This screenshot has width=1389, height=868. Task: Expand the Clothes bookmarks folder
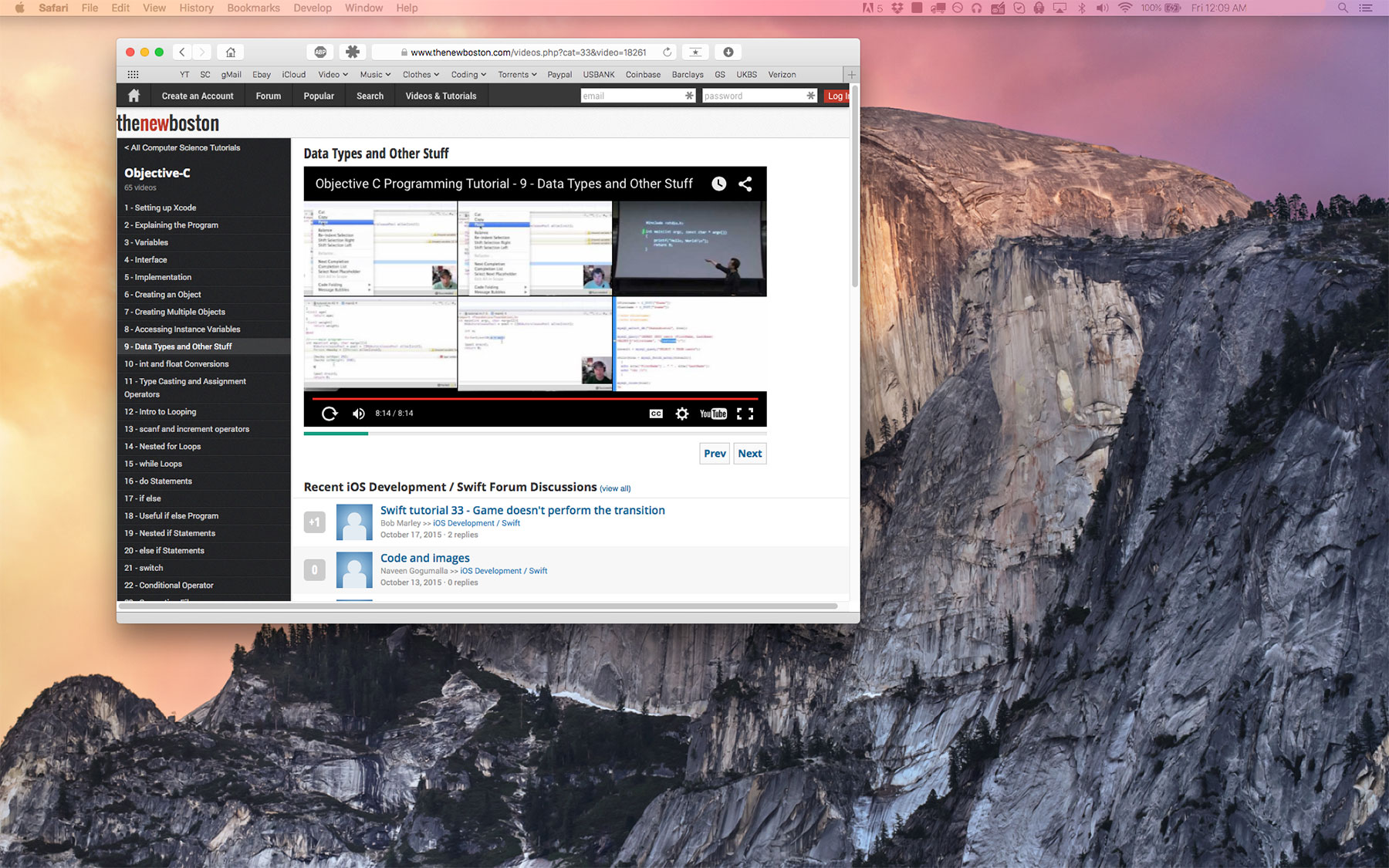421,75
